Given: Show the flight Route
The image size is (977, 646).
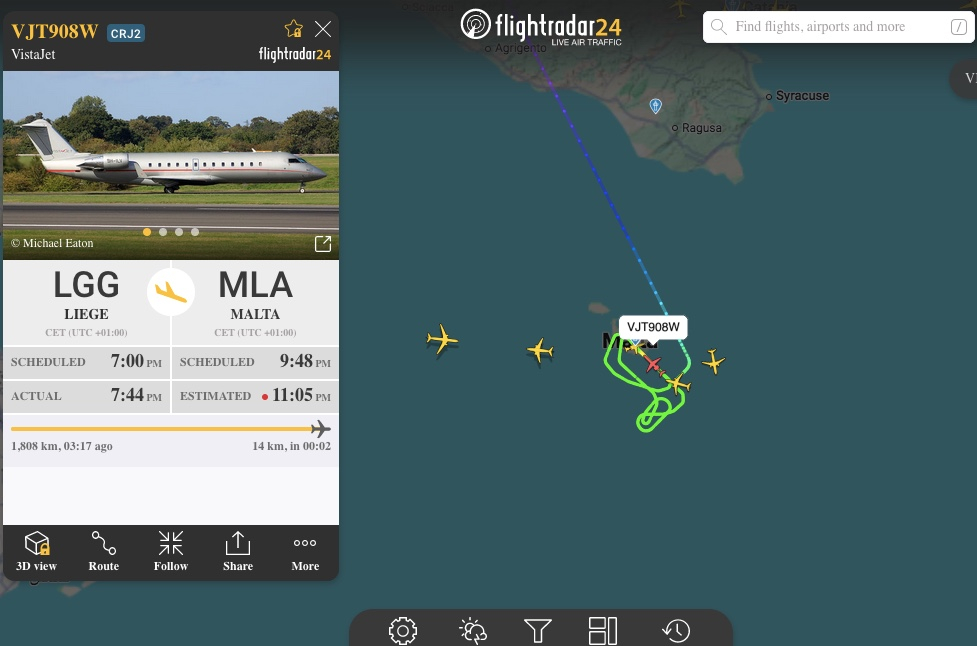Looking at the screenshot, I should [x=103, y=551].
